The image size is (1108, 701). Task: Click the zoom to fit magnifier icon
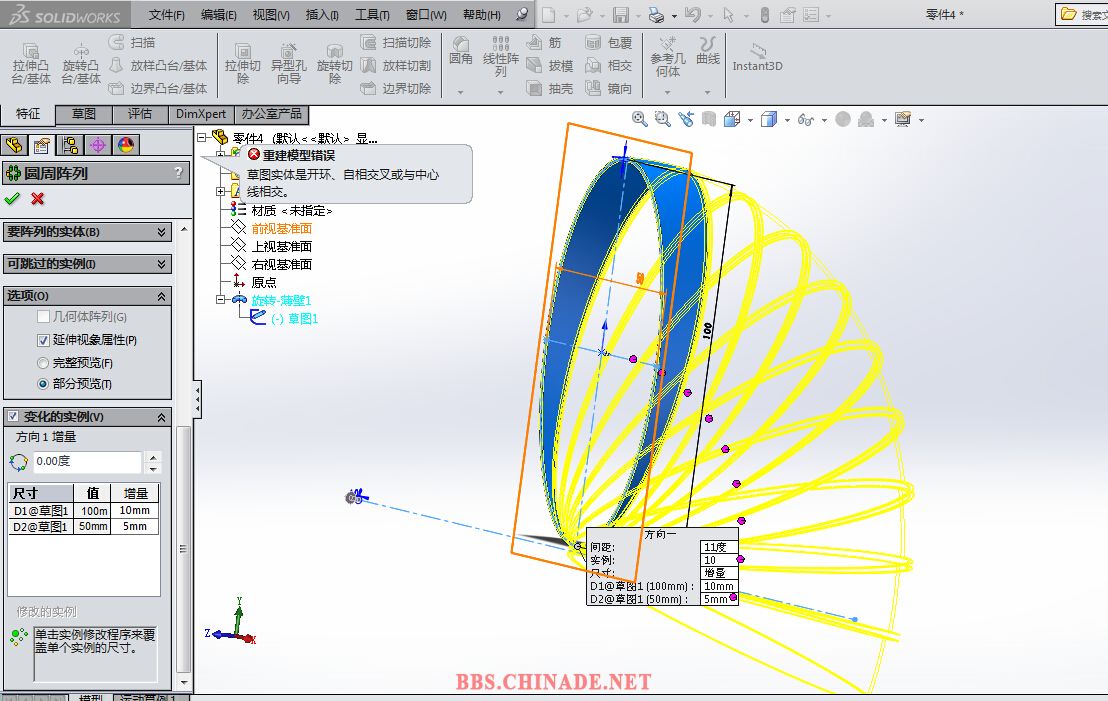coord(639,119)
